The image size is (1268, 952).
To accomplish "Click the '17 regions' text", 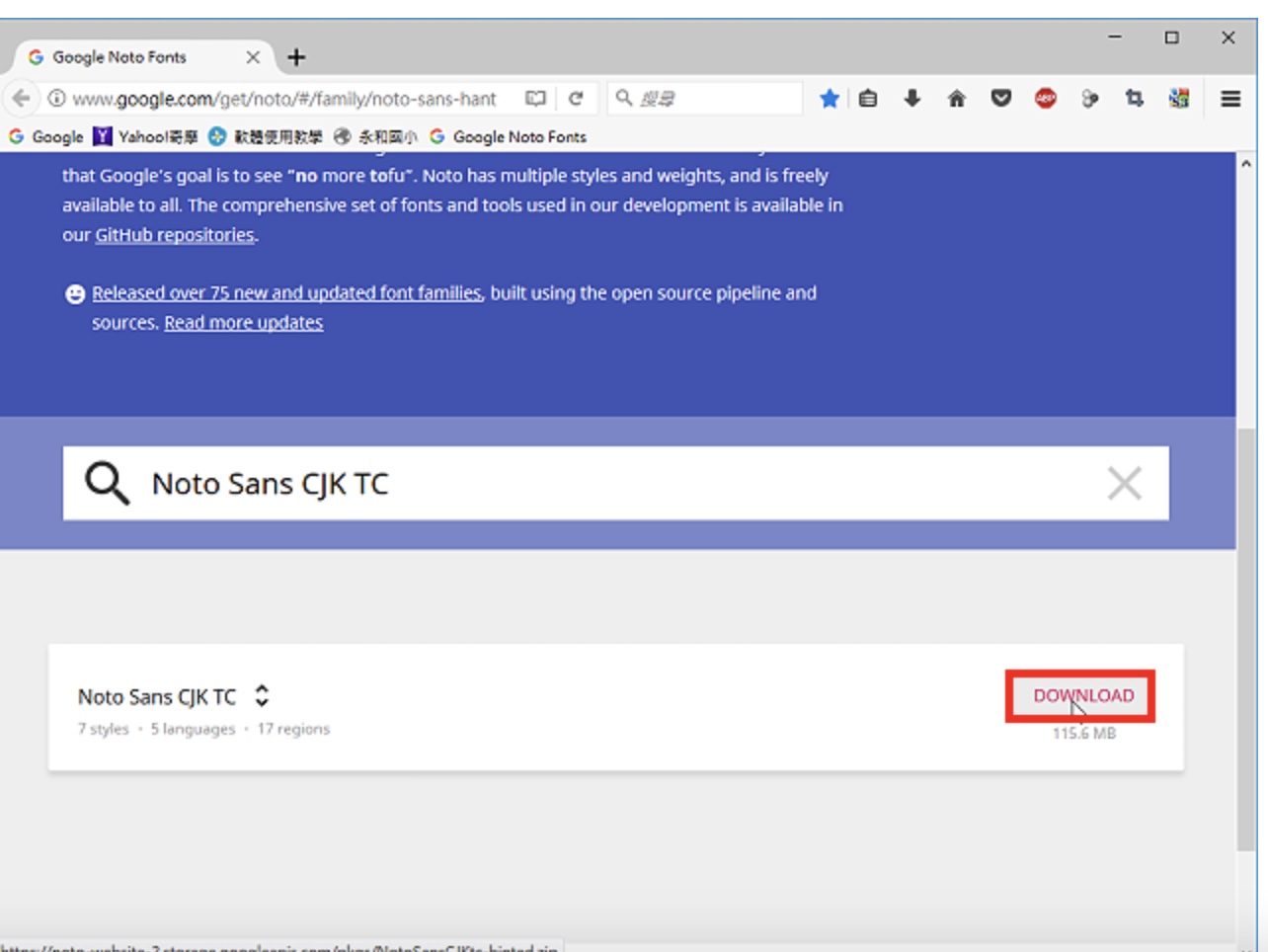I will point(293,729).
